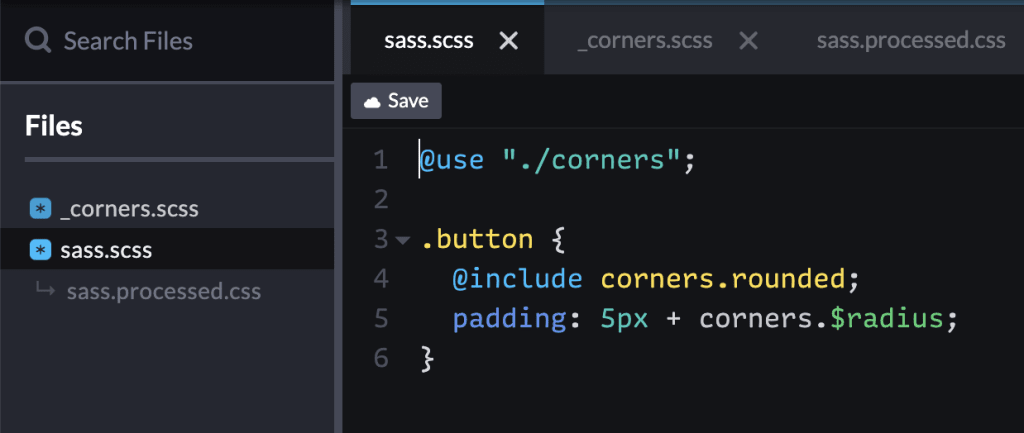The image size is (1024, 433).
Task: Place cursor on "./corners" string
Action: pos(593,161)
